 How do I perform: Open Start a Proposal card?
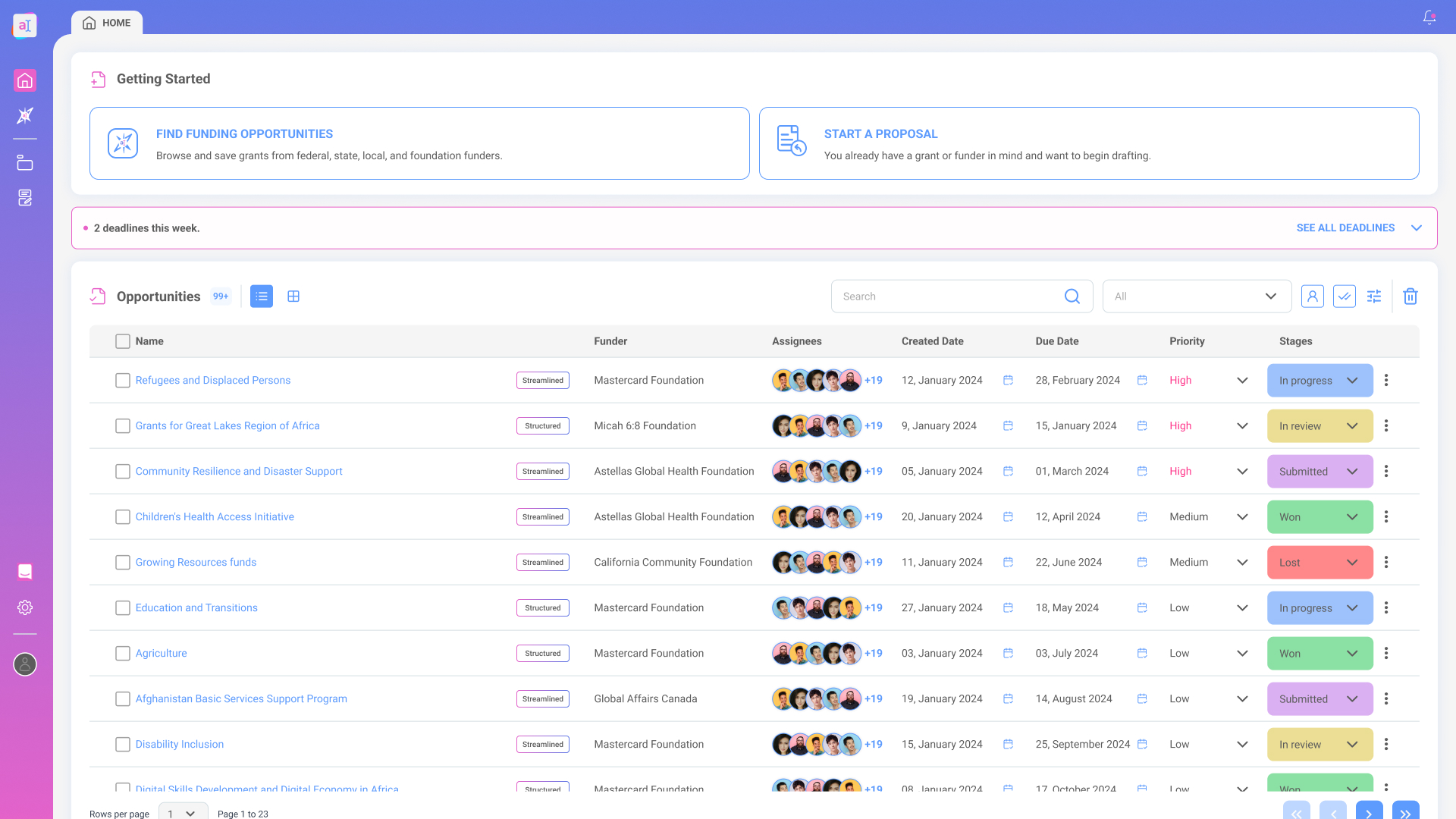click(x=1089, y=143)
